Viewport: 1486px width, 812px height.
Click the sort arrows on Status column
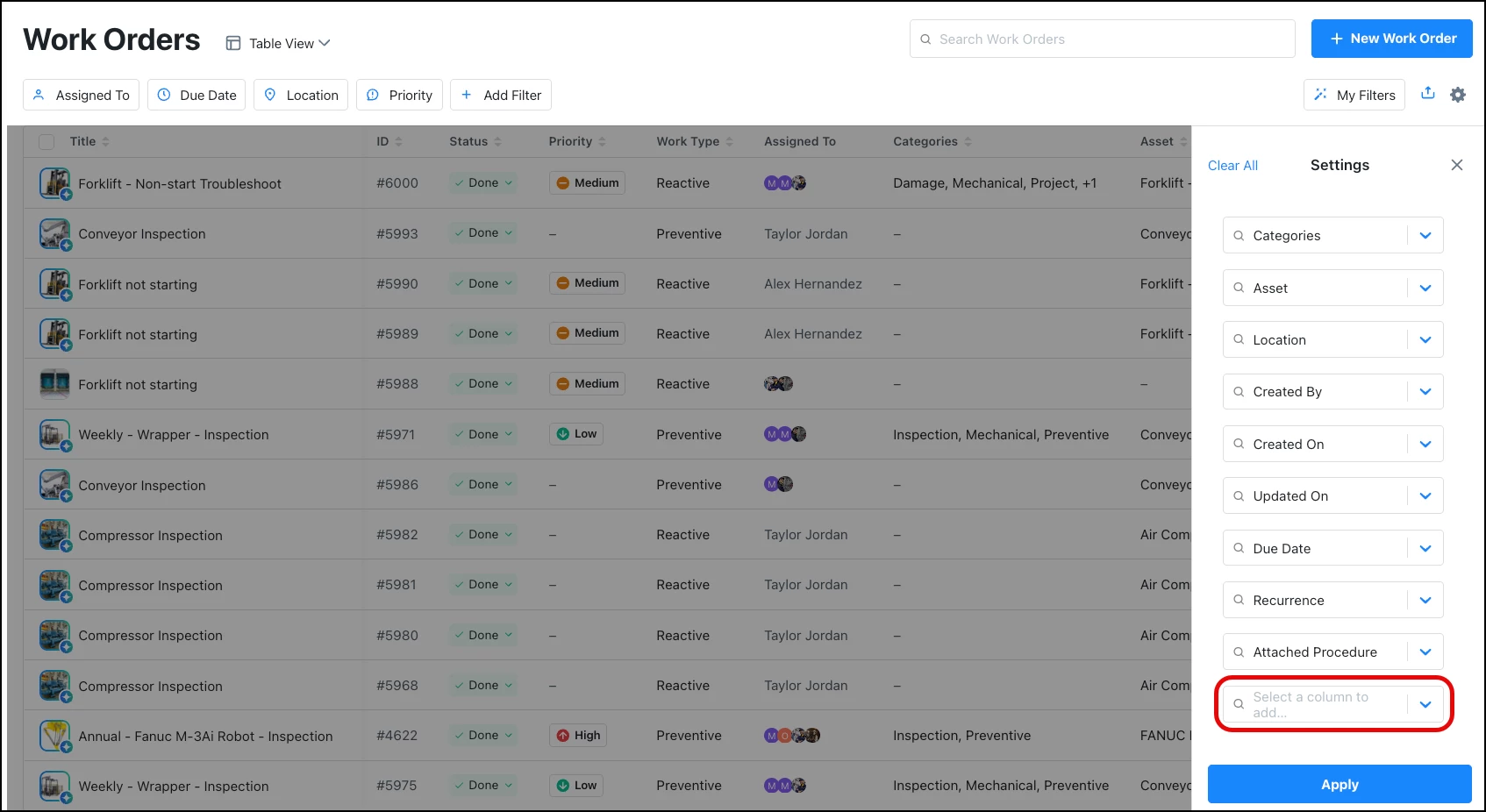click(x=497, y=141)
